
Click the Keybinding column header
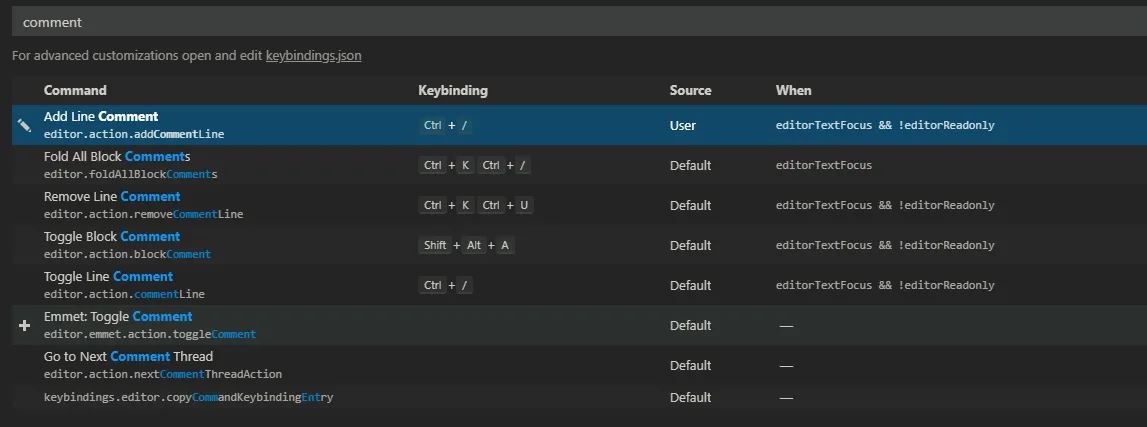click(453, 90)
